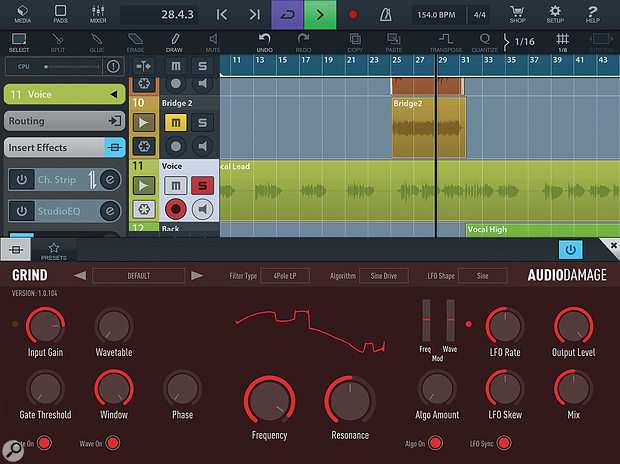Viewport: 620px width, 464px height.
Task: Start playback with the Play button
Action: (x=320, y=15)
